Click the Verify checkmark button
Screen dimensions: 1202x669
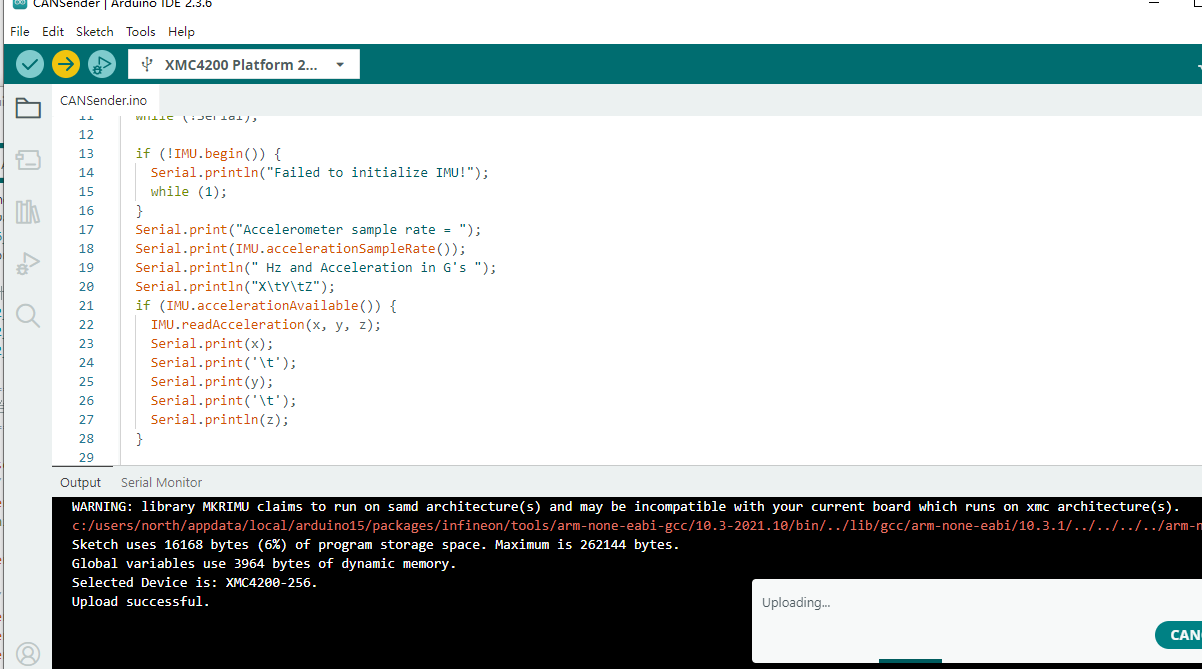[30, 64]
